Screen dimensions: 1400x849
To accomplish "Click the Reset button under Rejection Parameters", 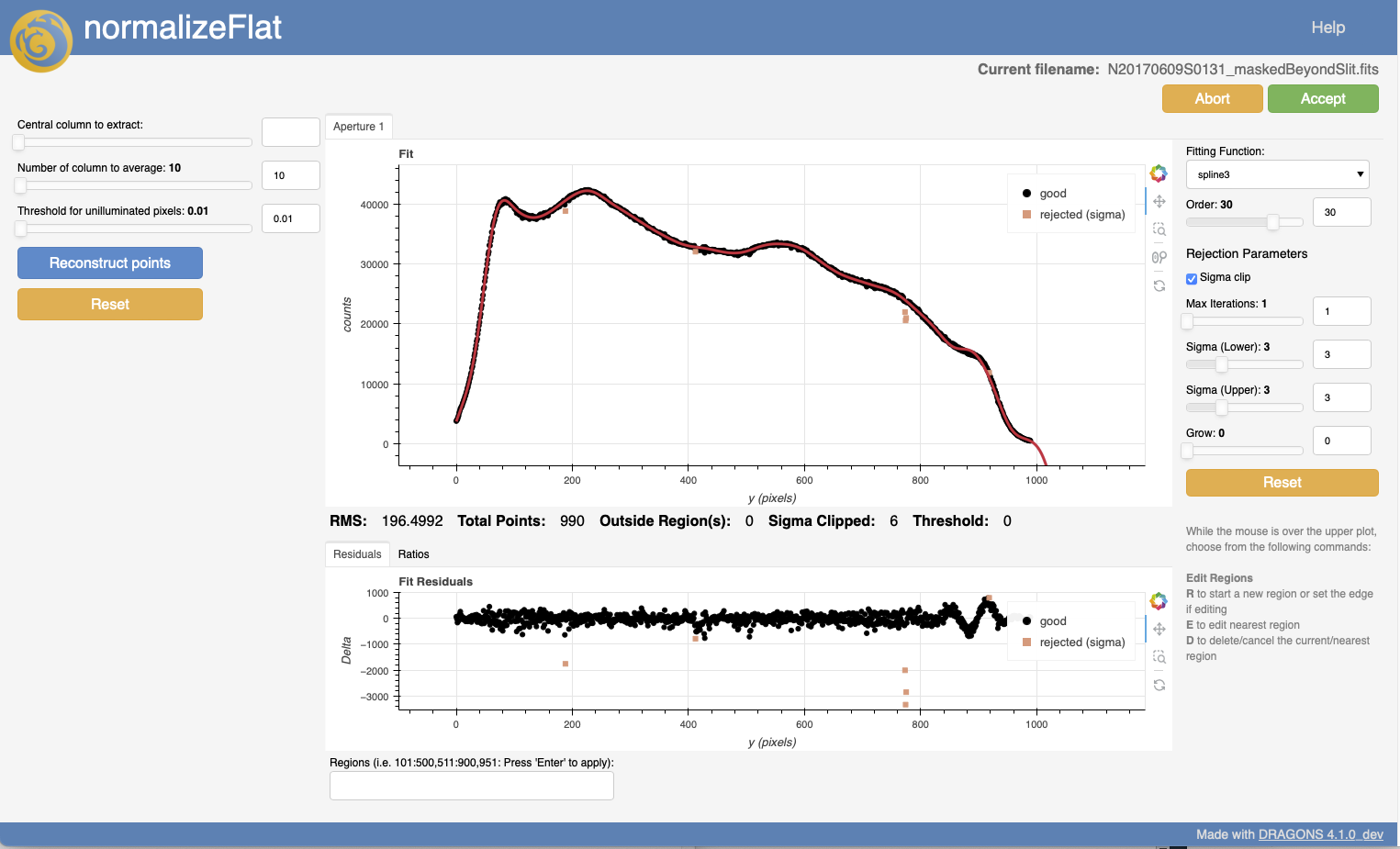I will (1282, 483).
